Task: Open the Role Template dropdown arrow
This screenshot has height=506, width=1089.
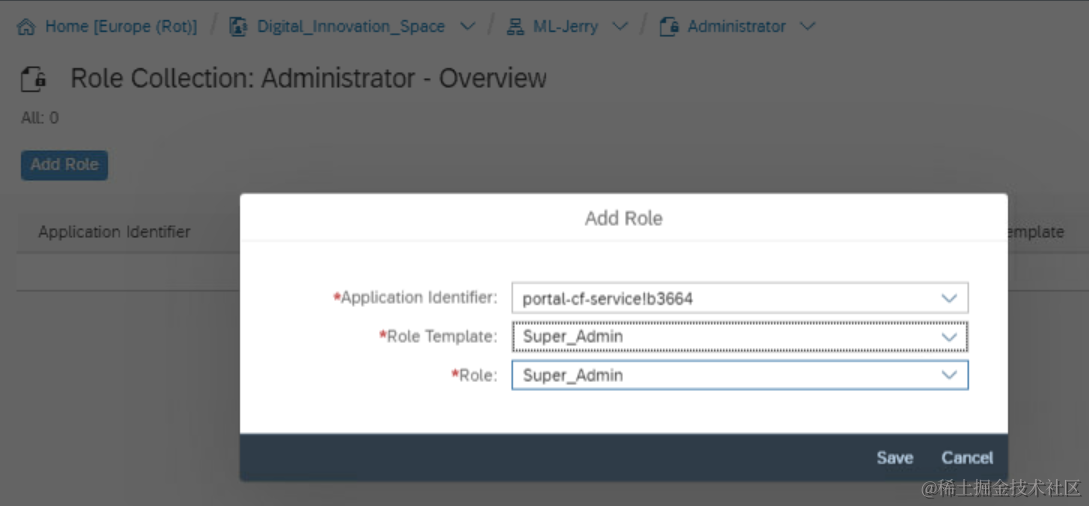Action: pyautogui.click(x=949, y=337)
